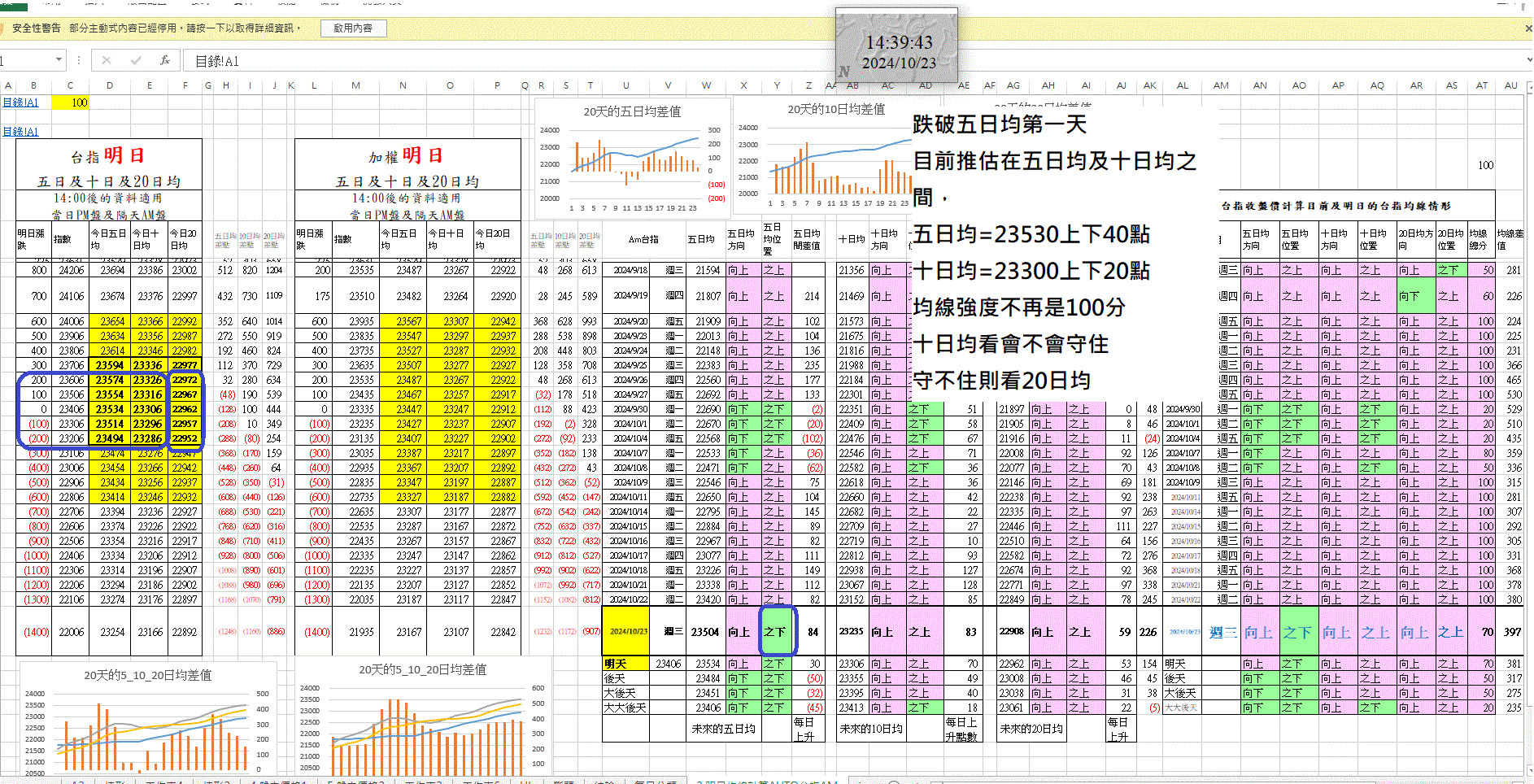This screenshot has height=784, width=1534.
Task: Select the bold 23504 cell
Action: pos(705,631)
